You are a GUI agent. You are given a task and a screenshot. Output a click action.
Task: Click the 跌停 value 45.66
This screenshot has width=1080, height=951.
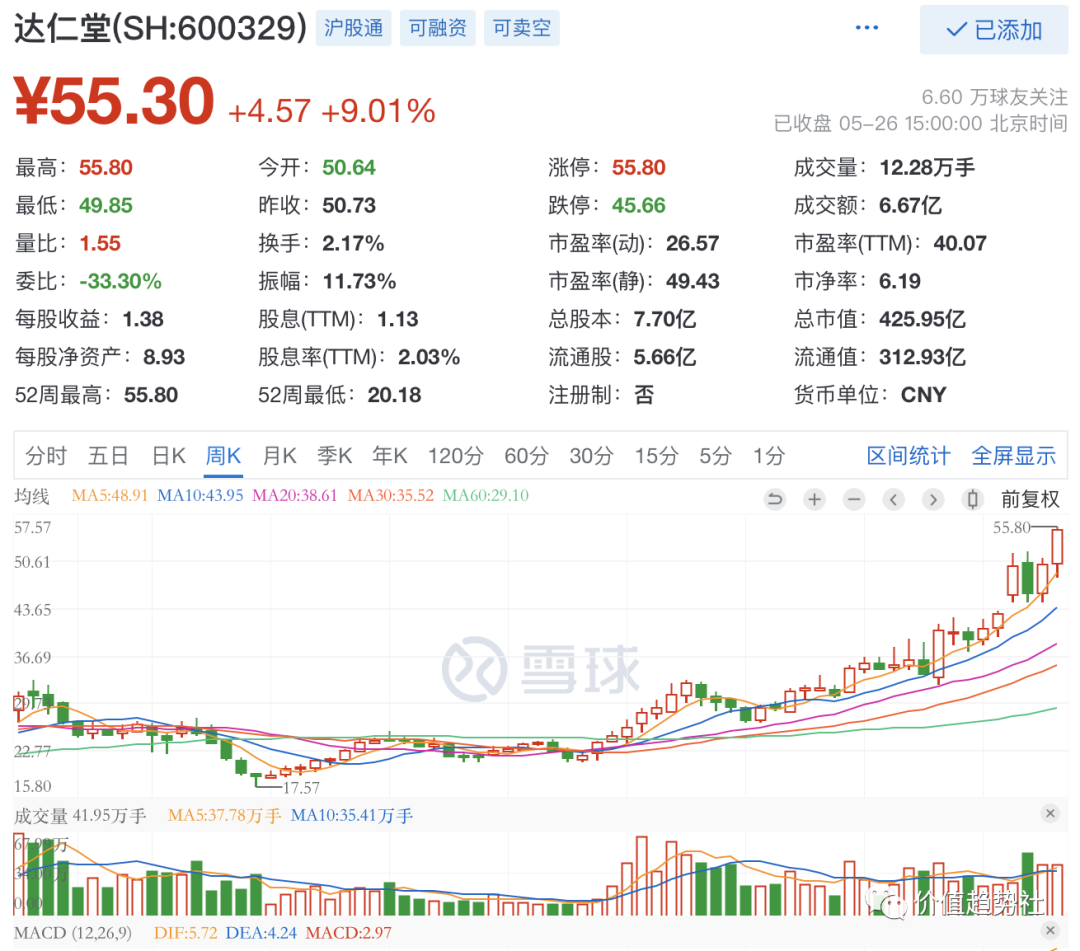pos(638,205)
